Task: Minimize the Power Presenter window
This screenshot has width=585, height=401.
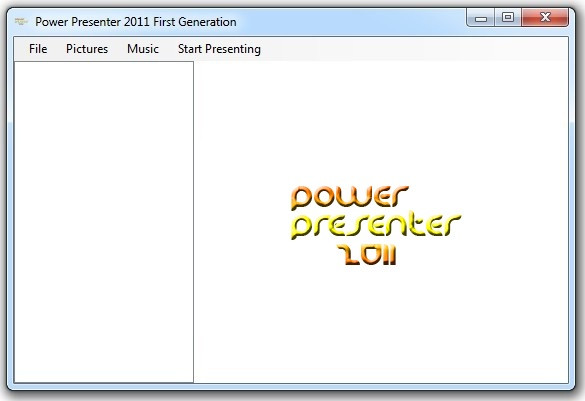Action: point(481,18)
